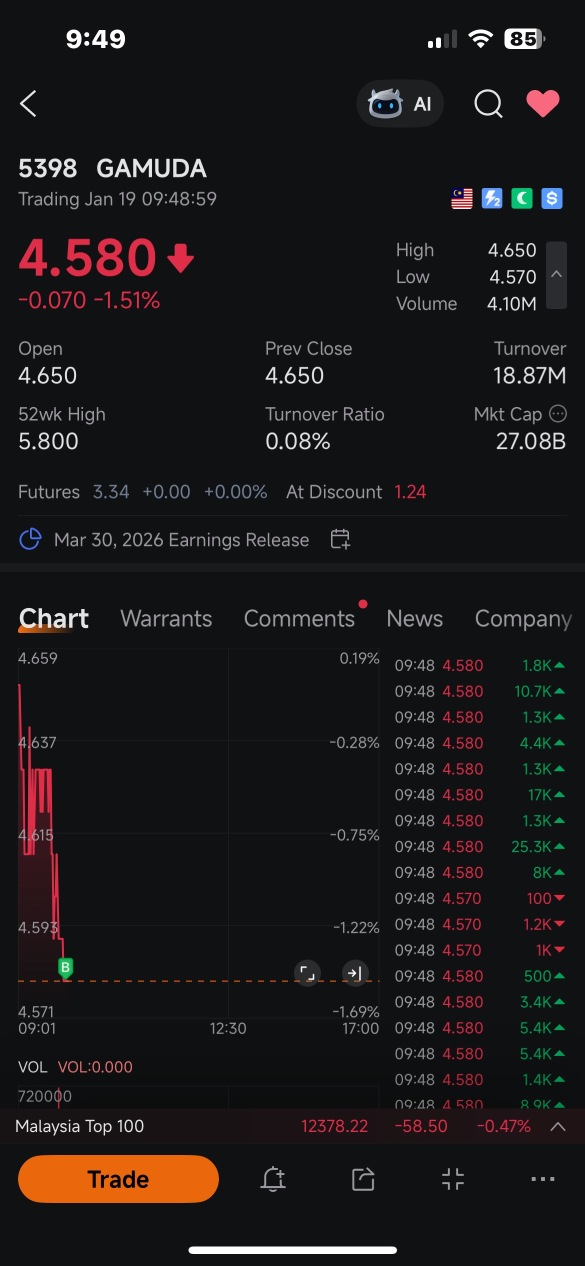The width and height of the screenshot is (585, 1266).
Task: Tap the green B buy marker on chart
Action: (x=66, y=967)
